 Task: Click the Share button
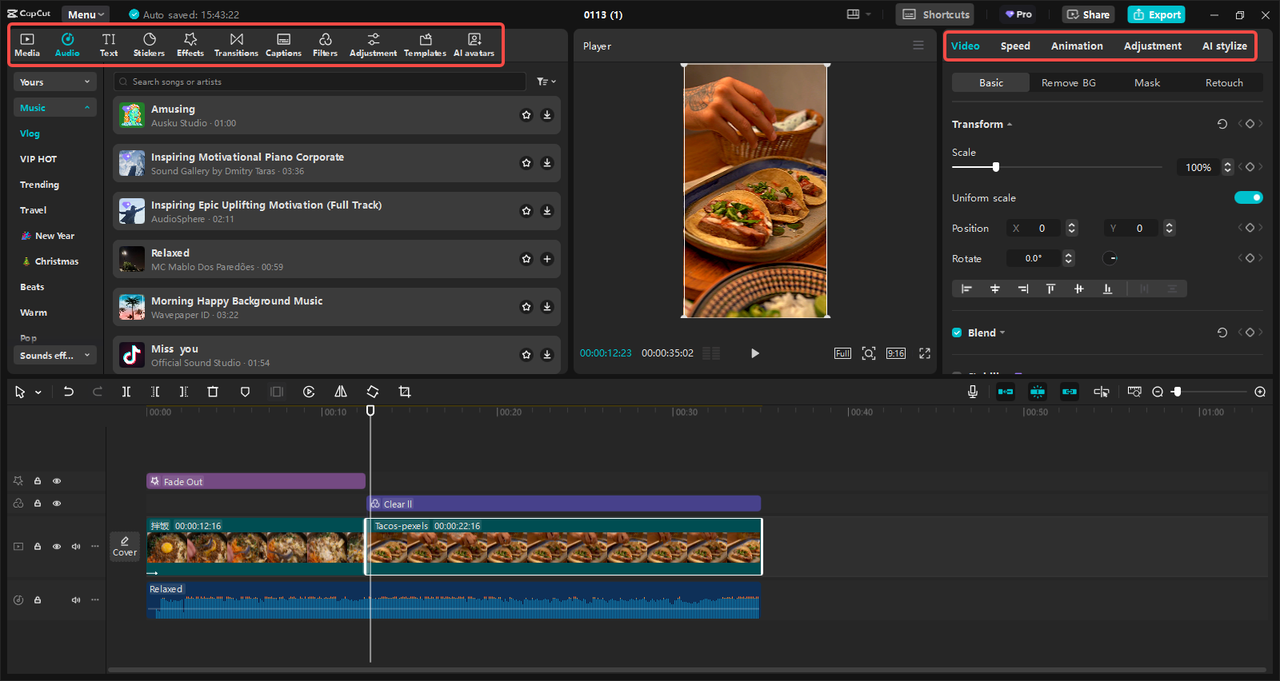click(x=1088, y=15)
